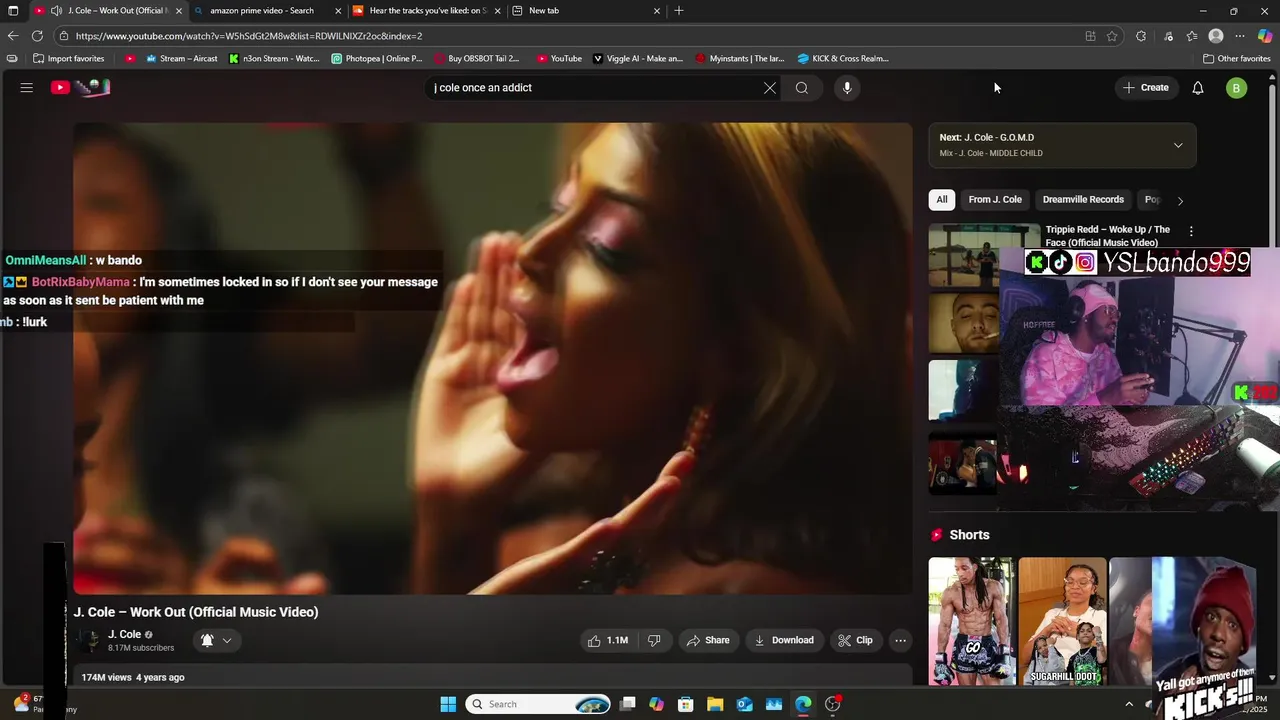Viewport: 1280px width, 720px height.
Task: Click the music video player
Action: [x=493, y=358]
